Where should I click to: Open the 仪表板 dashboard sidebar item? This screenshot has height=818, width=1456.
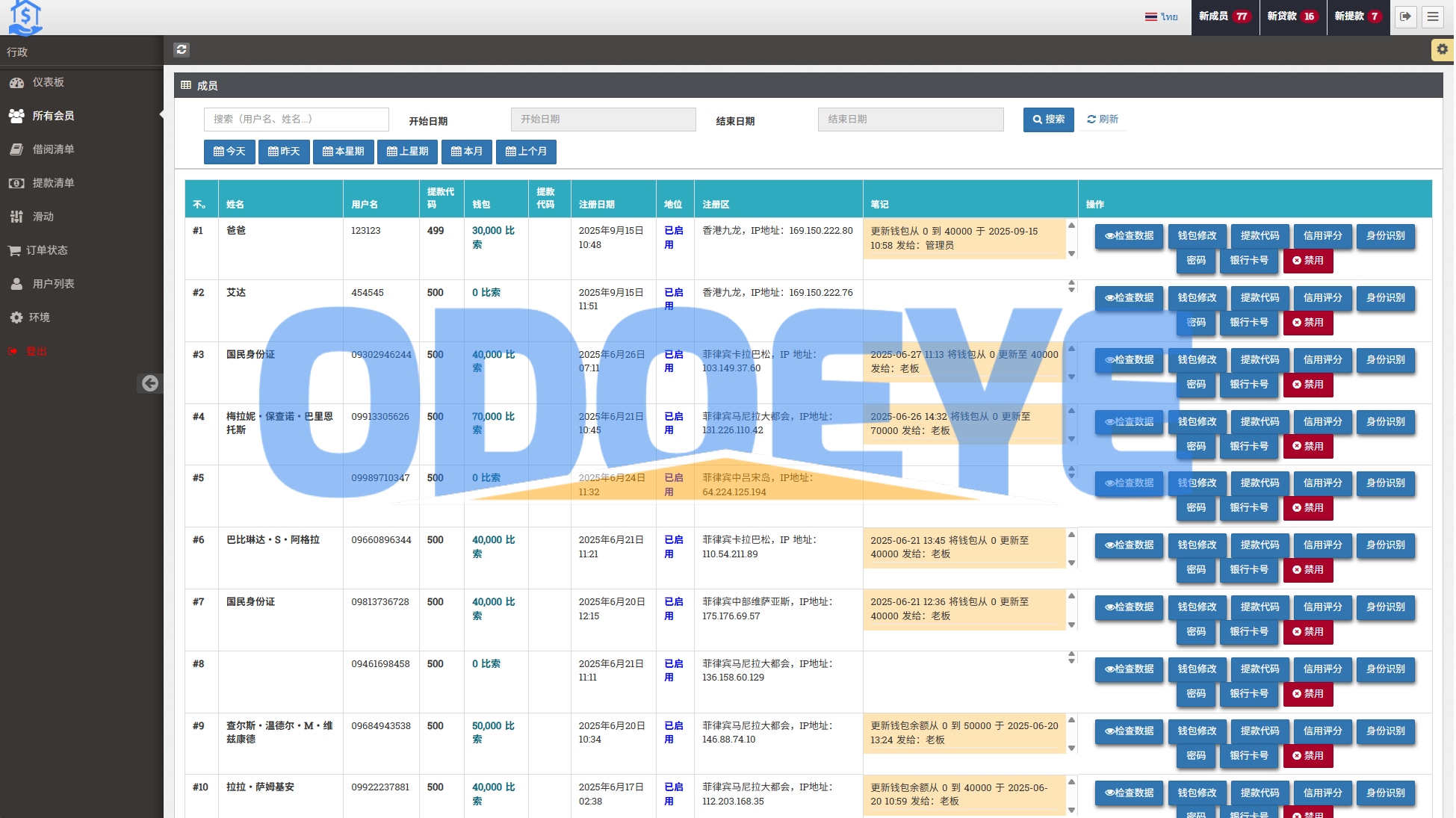48,82
